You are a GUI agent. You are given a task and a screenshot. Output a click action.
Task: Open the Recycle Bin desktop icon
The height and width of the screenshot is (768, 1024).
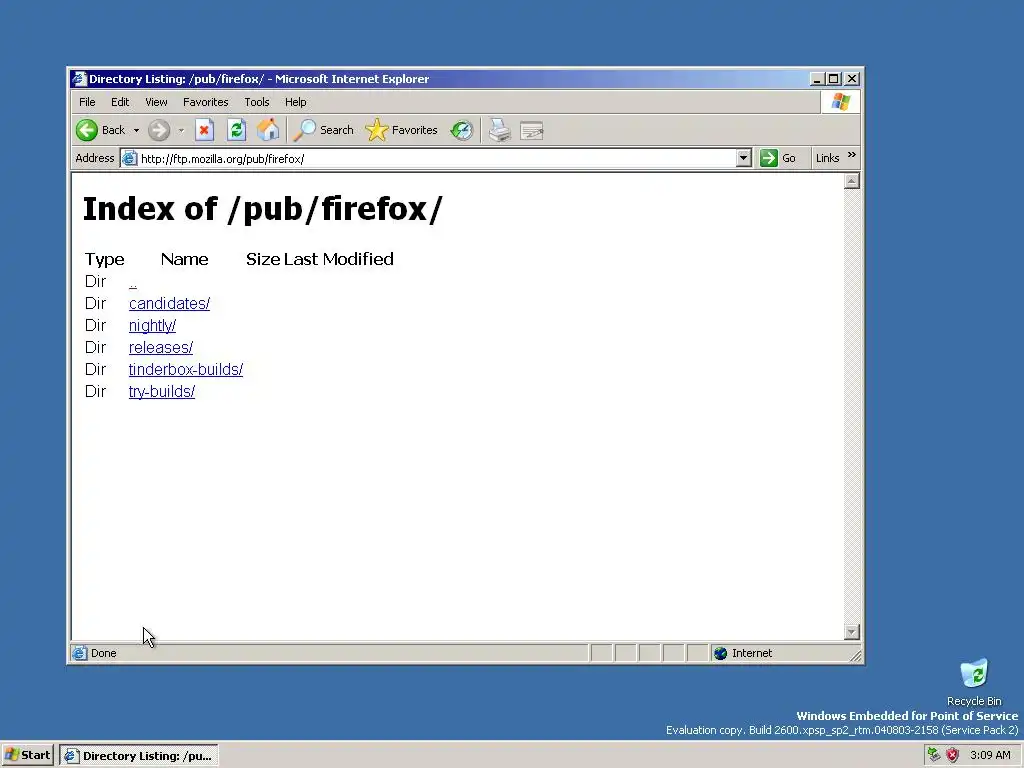pos(974,682)
